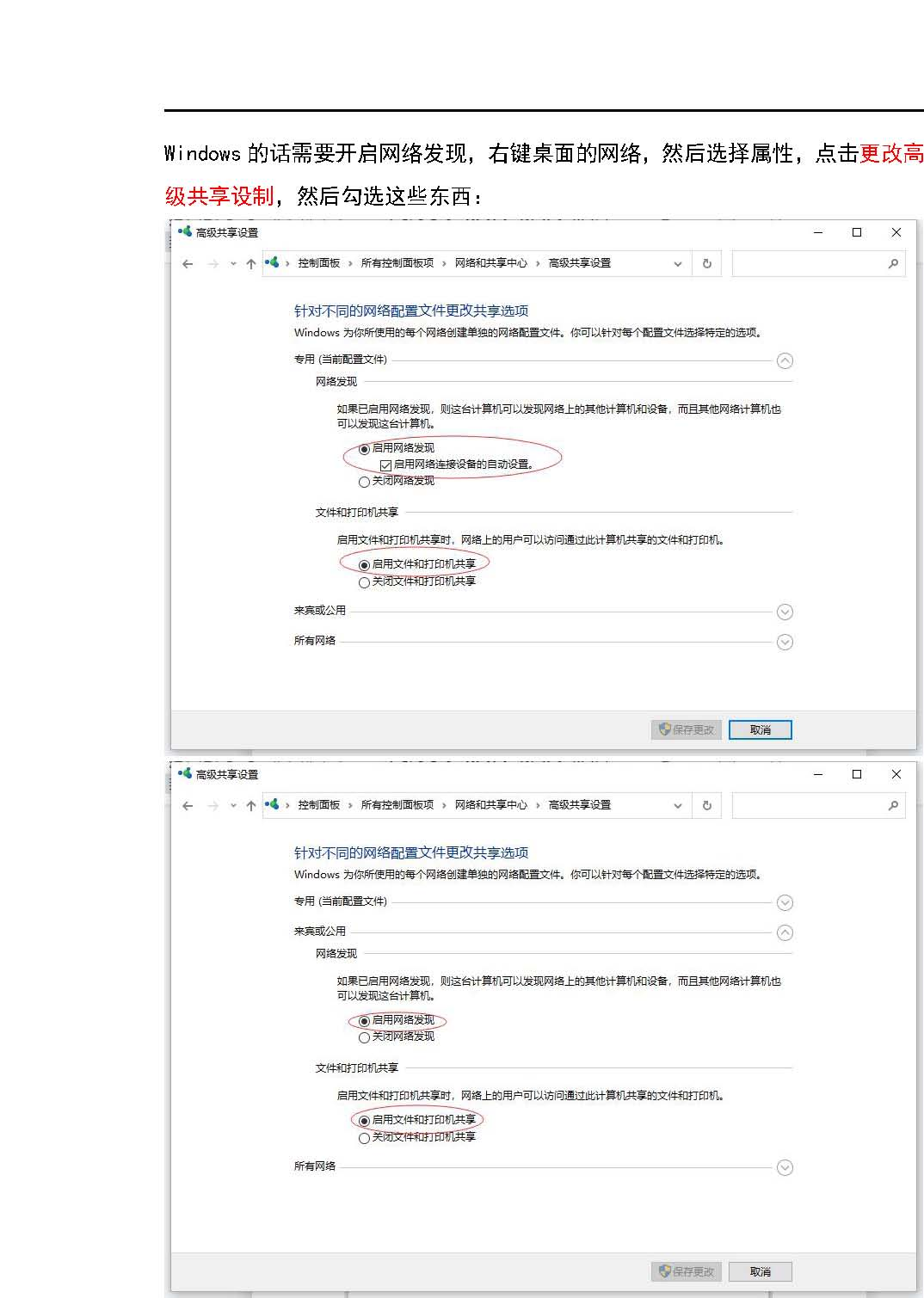The height and width of the screenshot is (1298, 924).
Task: Click 网络和共享中心 breadcrumb in the upper window
Action: 491,263
